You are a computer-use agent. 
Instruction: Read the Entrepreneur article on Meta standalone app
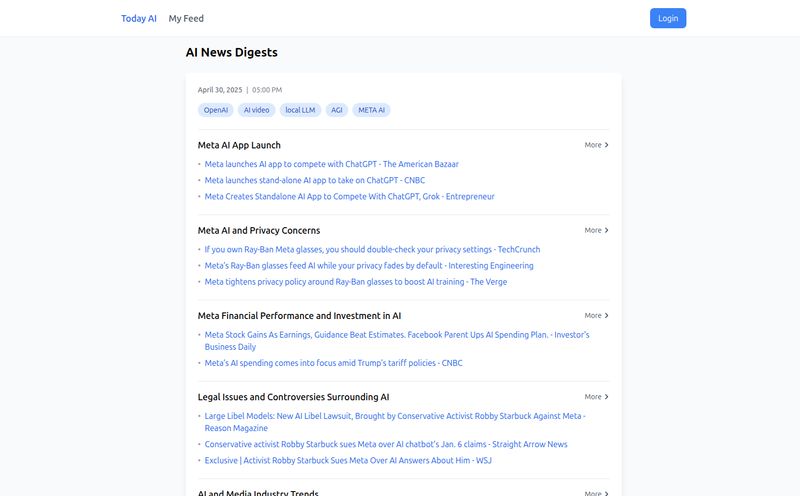349,196
